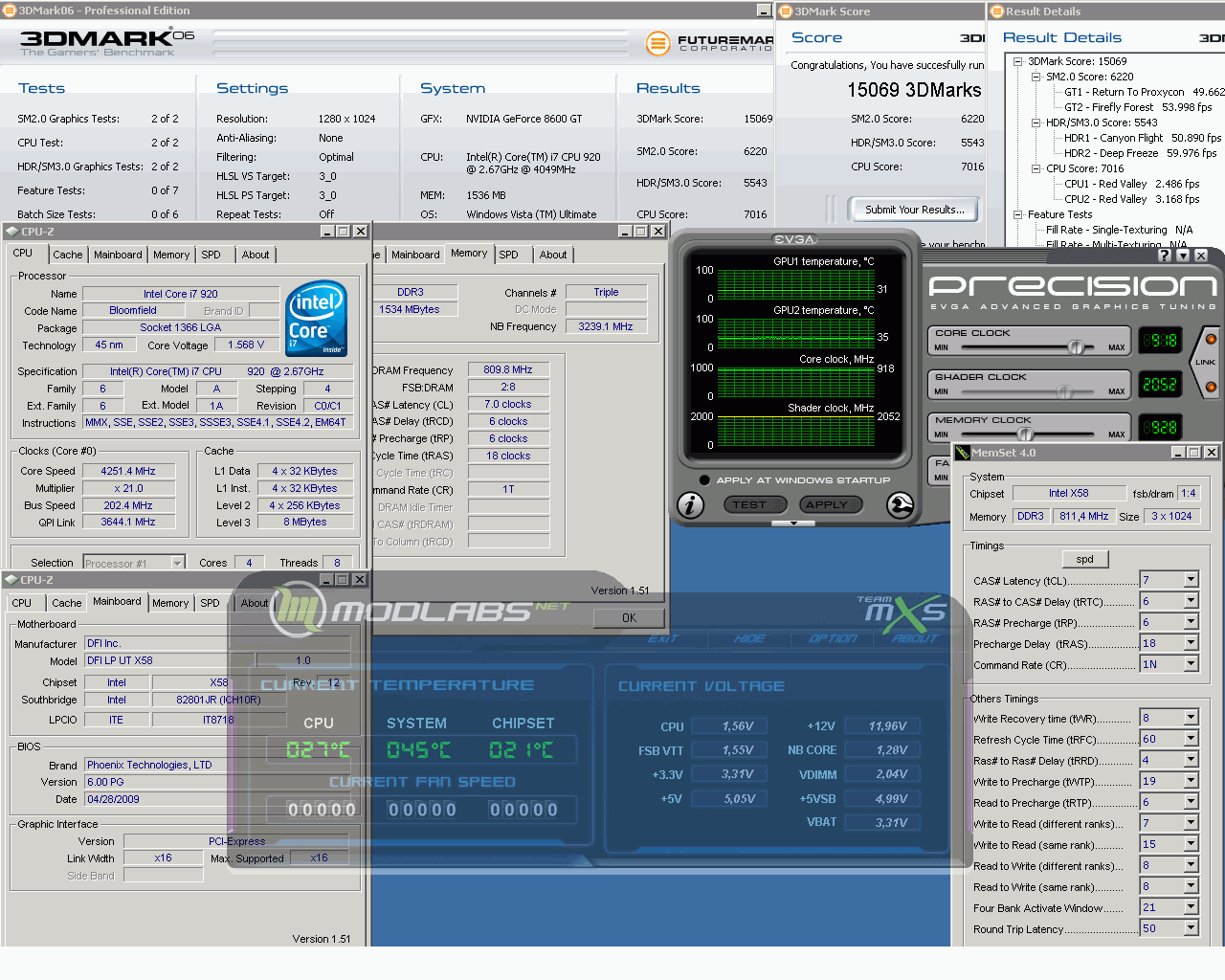Click the Shader Clock slider handle

(1064, 391)
